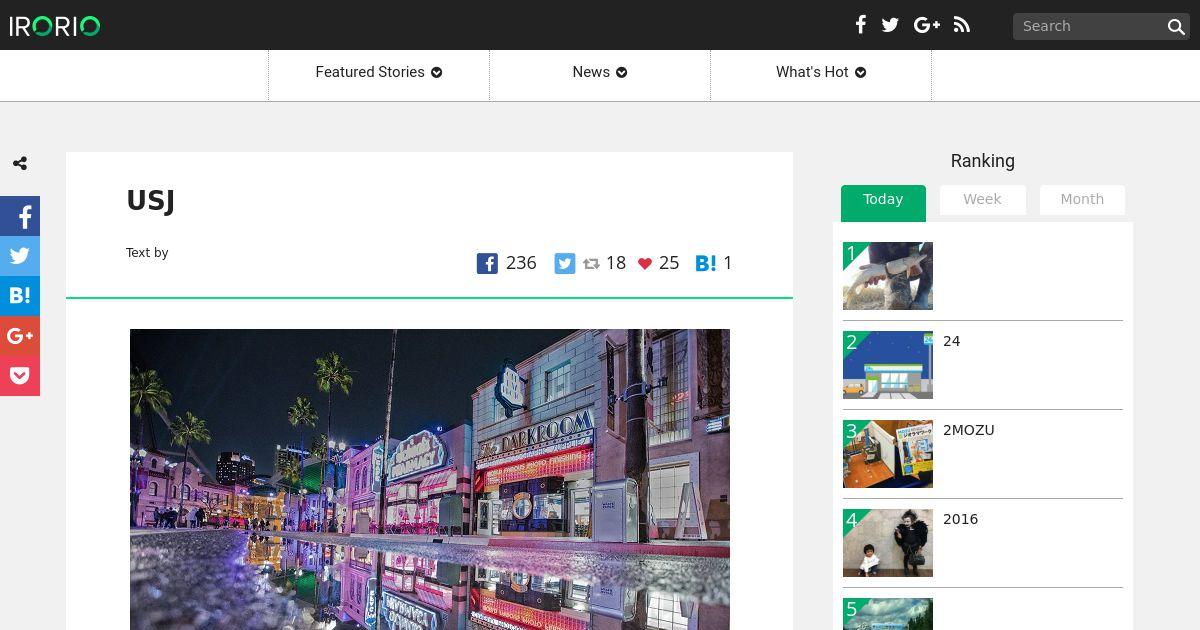Click the search magnifier icon
This screenshot has height=630, width=1200.
click(x=1176, y=27)
